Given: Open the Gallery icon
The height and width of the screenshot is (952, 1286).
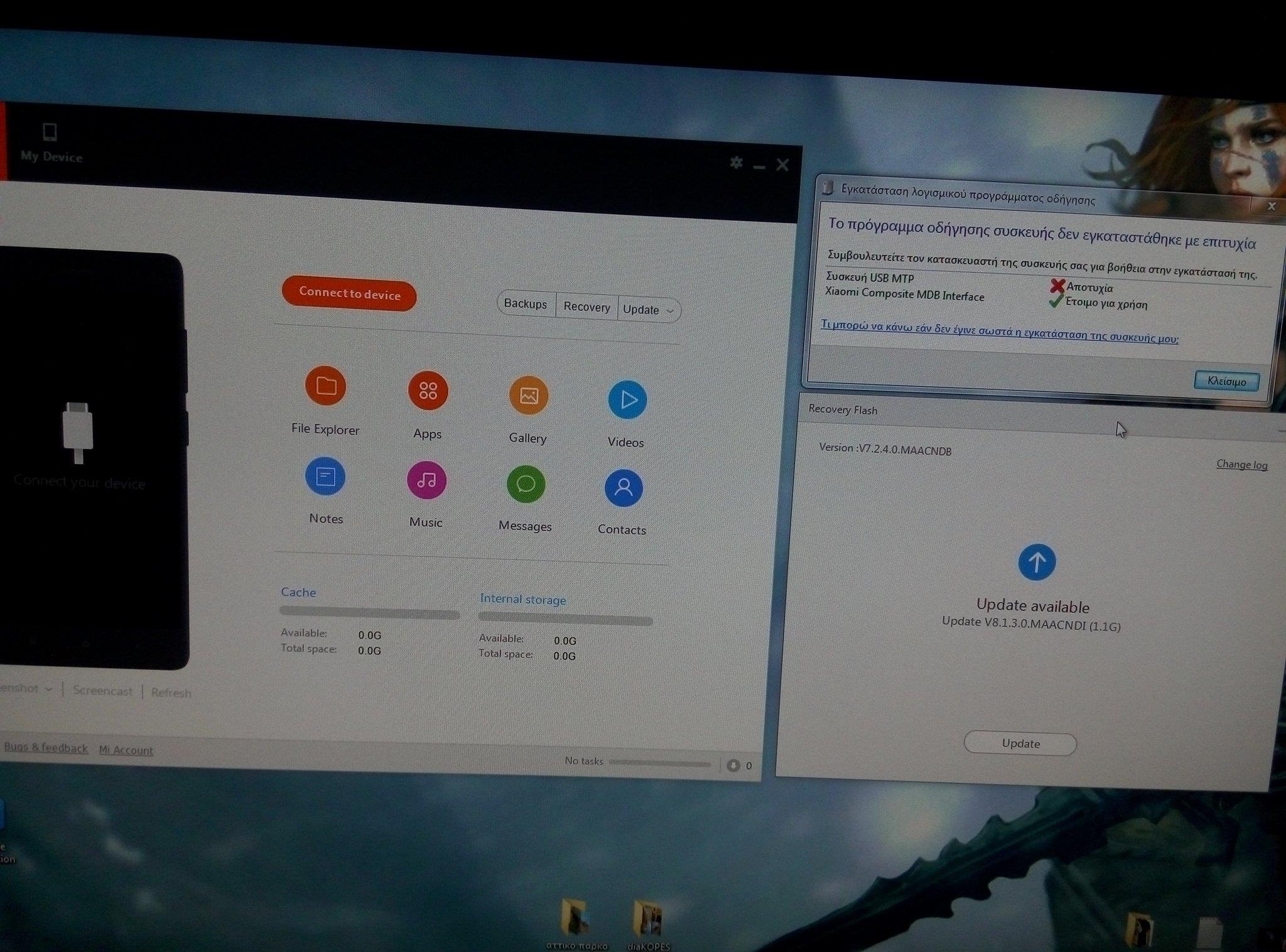Looking at the screenshot, I should [529, 396].
